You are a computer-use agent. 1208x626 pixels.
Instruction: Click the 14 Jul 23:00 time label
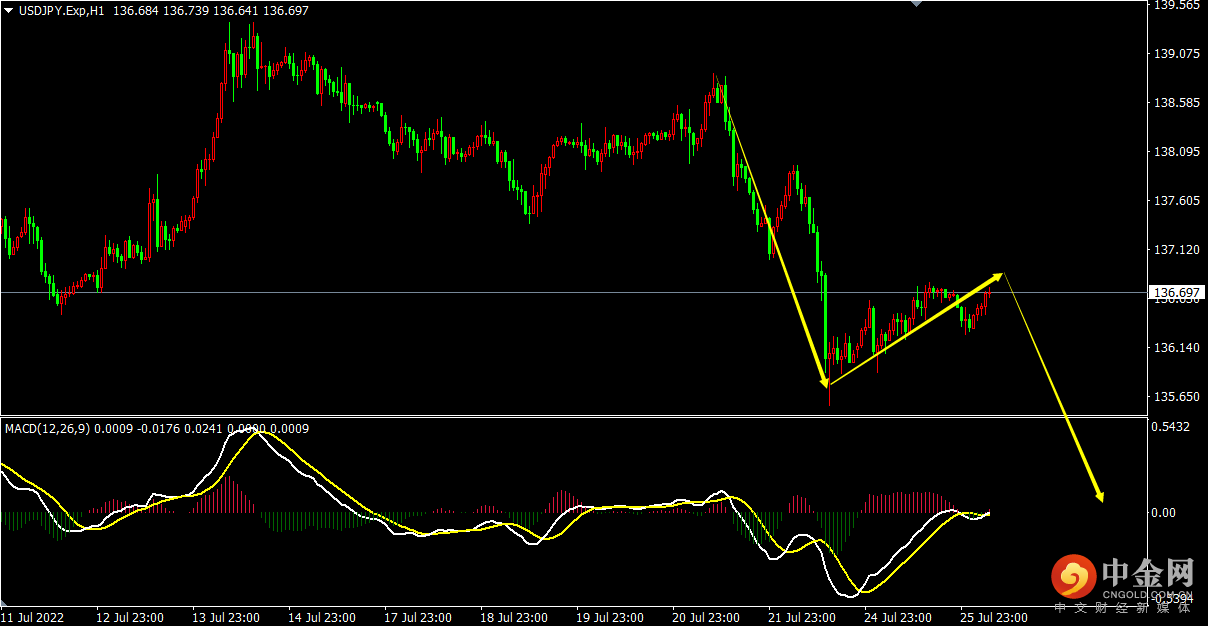(322, 617)
